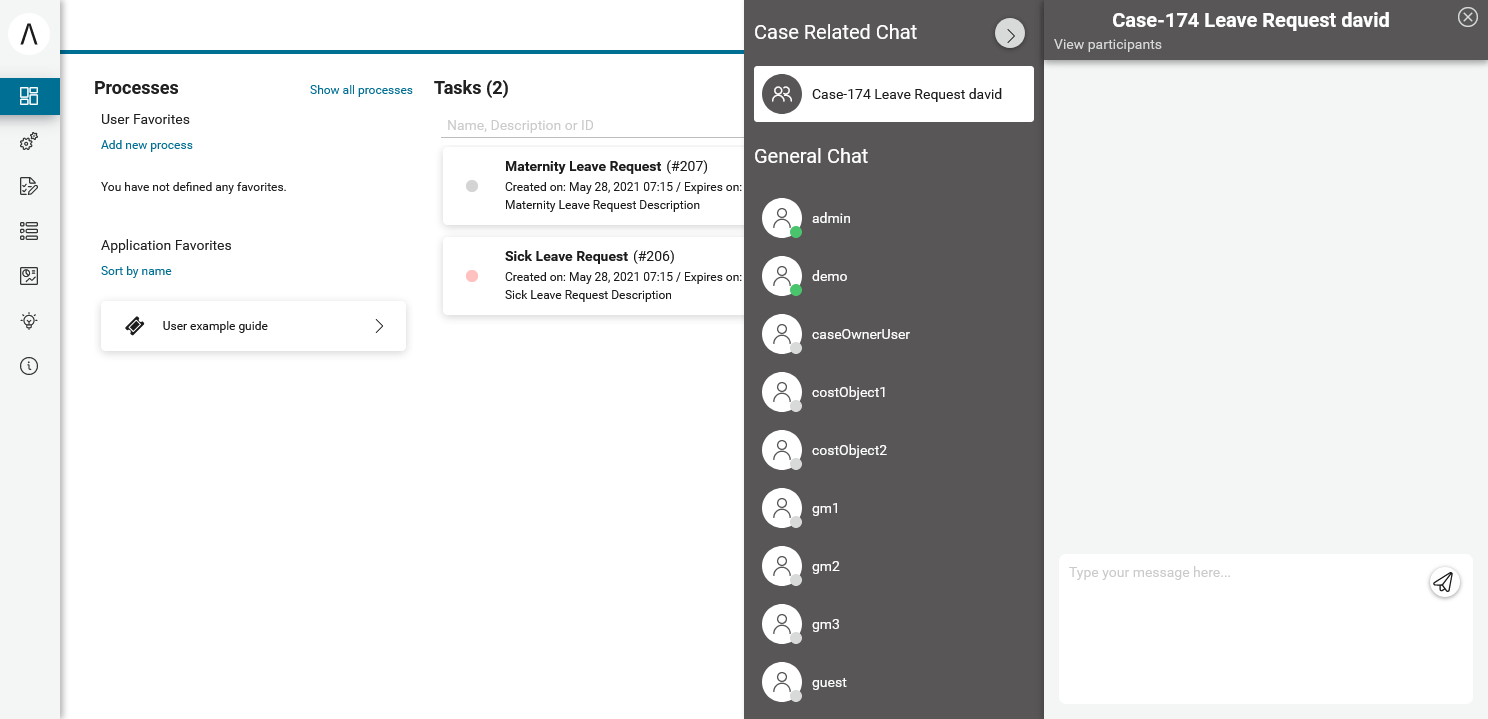The width and height of the screenshot is (1488, 719).
Task: Click the dashboard icon in sidebar
Action: pyautogui.click(x=29, y=96)
